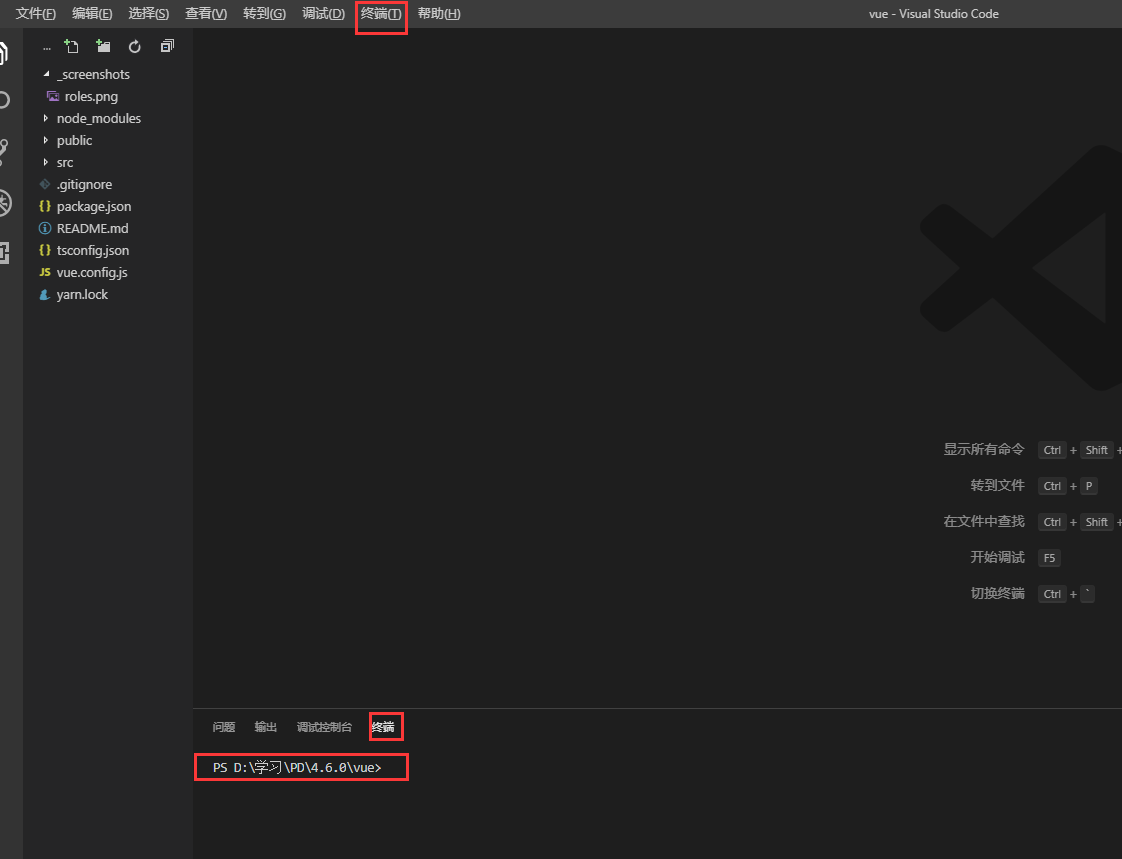Select the public folder name

pos(74,140)
